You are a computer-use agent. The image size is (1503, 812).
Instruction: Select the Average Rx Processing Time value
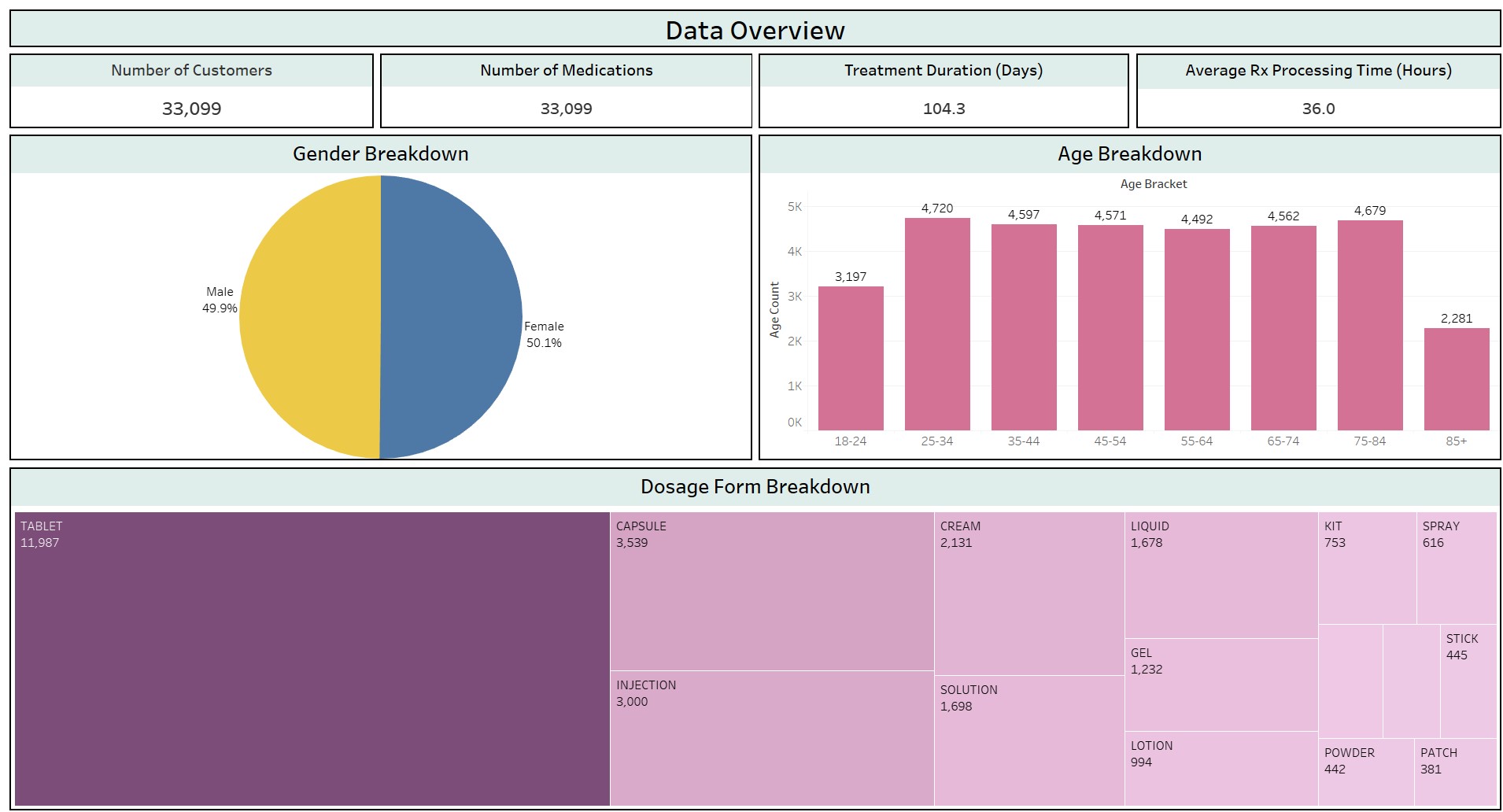[x=1318, y=109]
